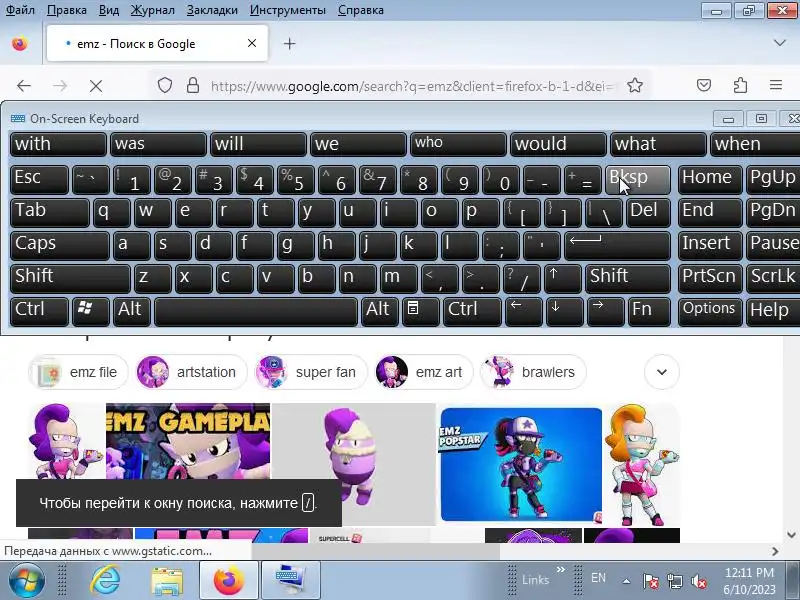Open tracking protection shield icon
Viewport: 800px width, 600px height.
pyautogui.click(x=165, y=85)
